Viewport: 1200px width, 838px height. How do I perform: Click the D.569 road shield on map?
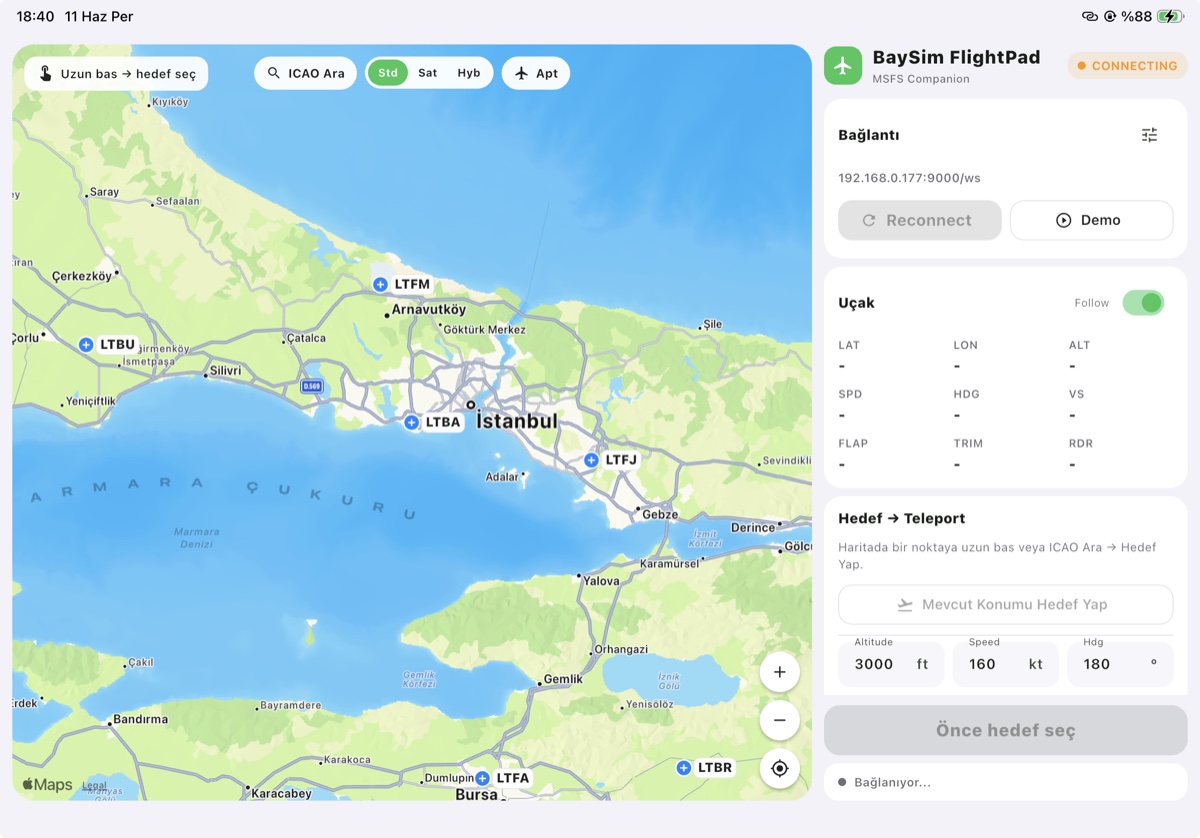[x=313, y=386]
